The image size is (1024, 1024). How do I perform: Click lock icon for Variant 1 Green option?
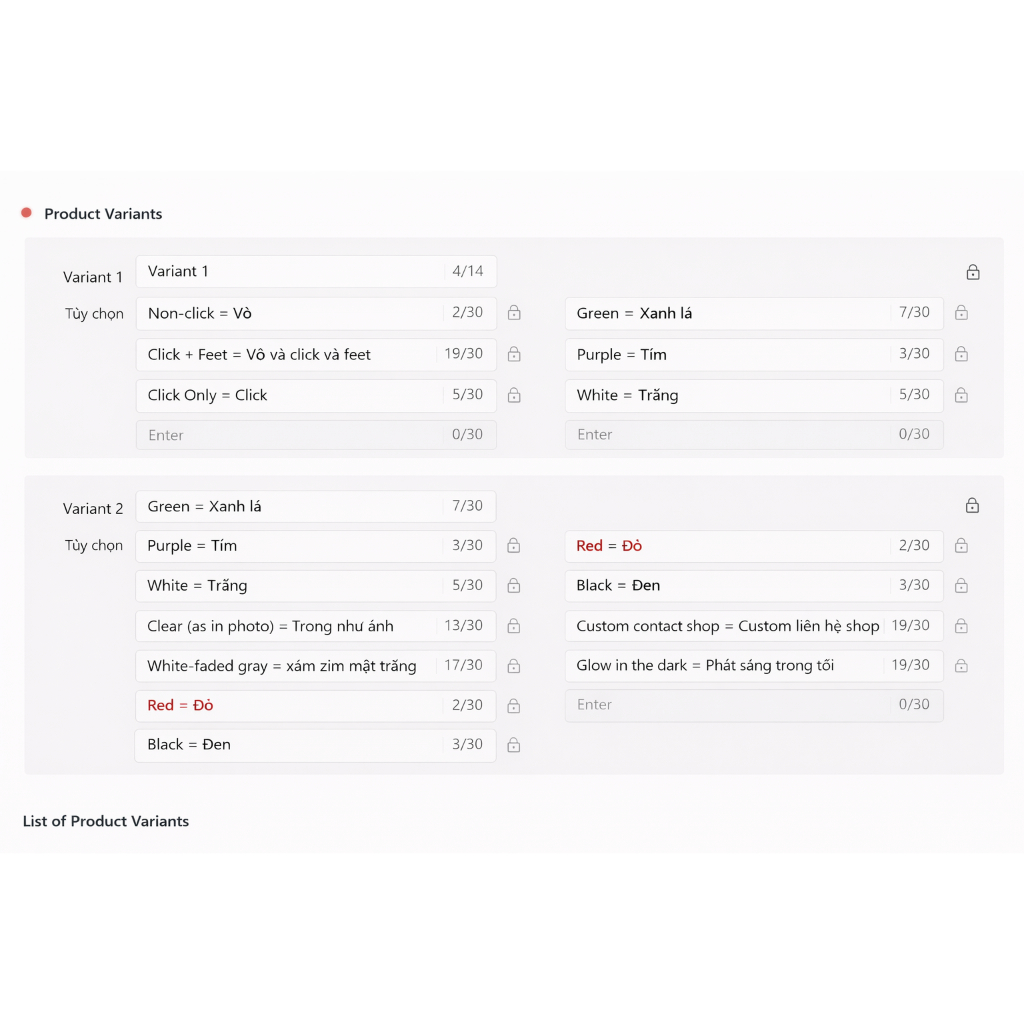coord(961,313)
